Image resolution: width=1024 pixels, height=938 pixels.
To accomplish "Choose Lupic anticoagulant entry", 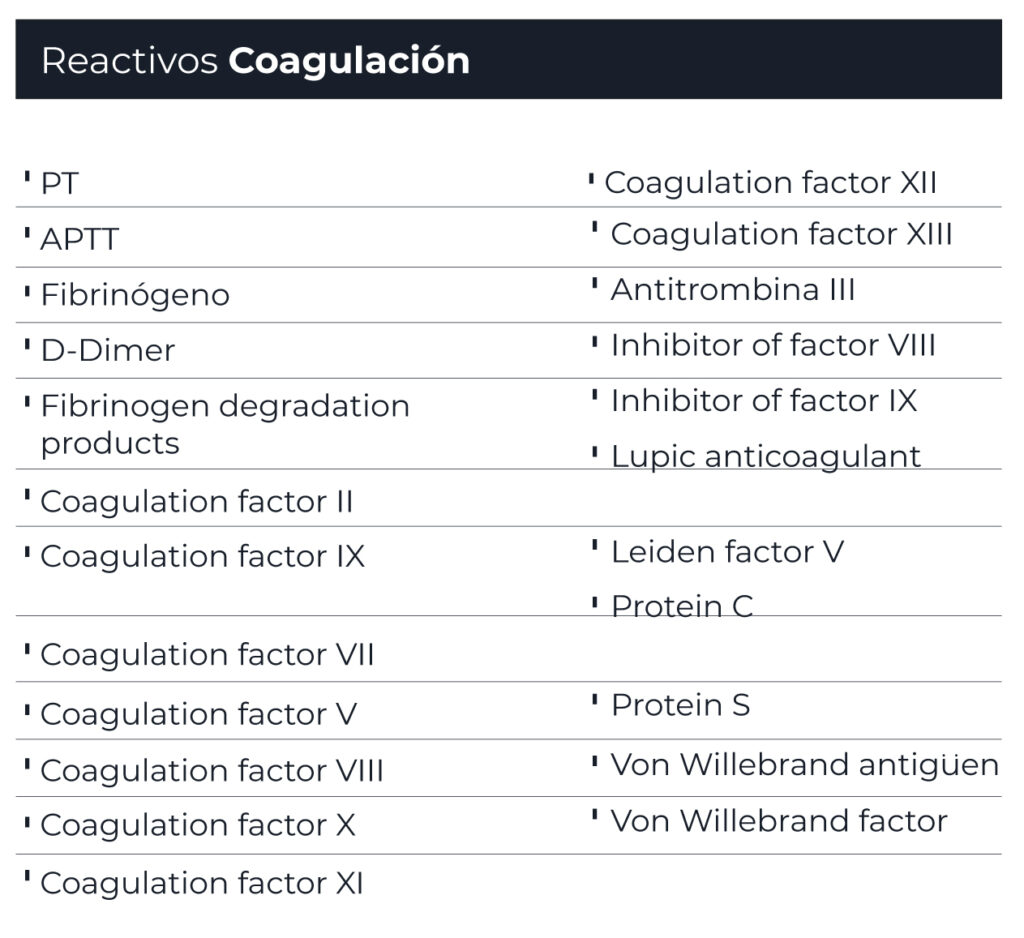I will click(x=766, y=457).
